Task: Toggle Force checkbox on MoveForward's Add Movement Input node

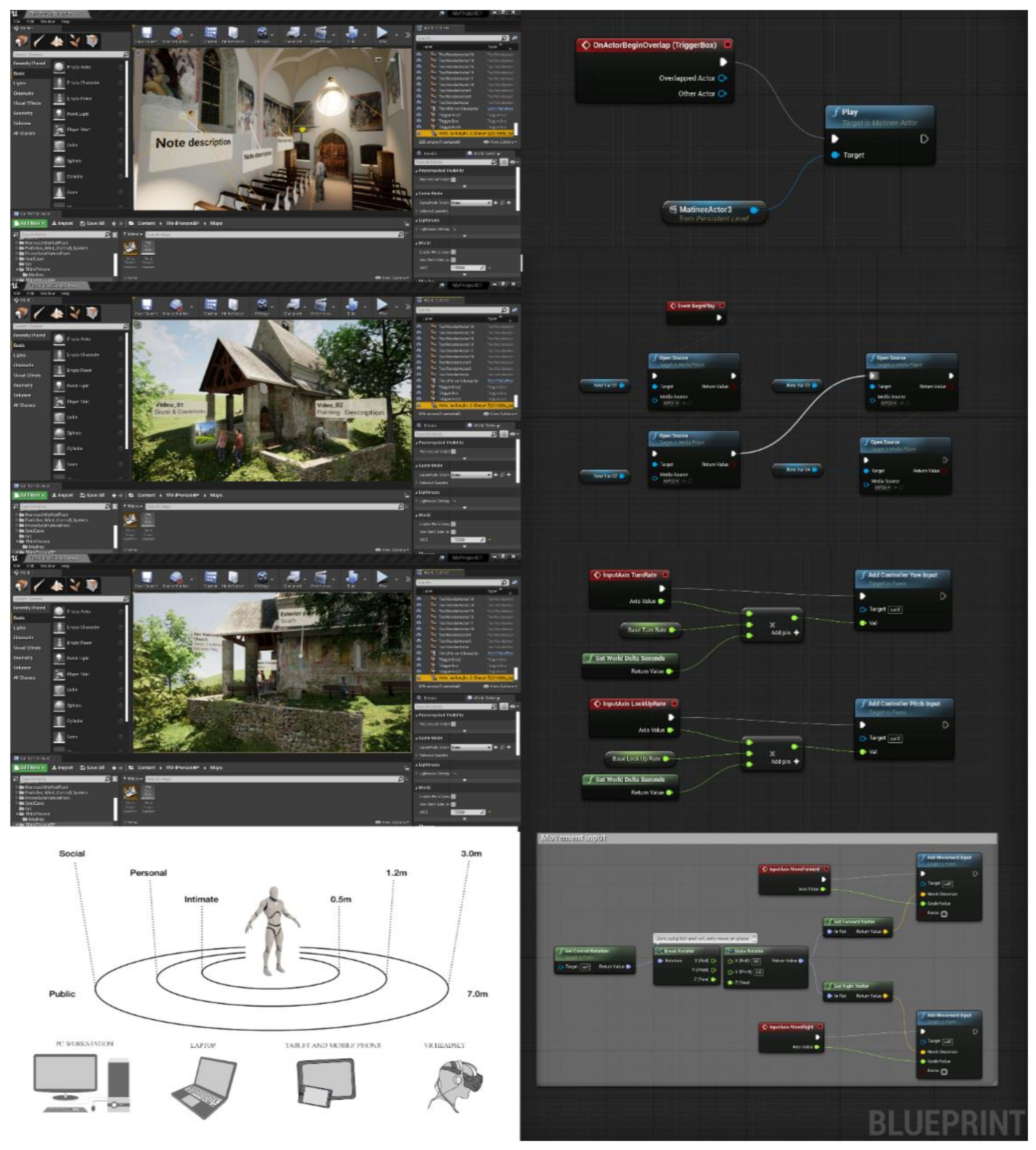Action: point(944,914)
